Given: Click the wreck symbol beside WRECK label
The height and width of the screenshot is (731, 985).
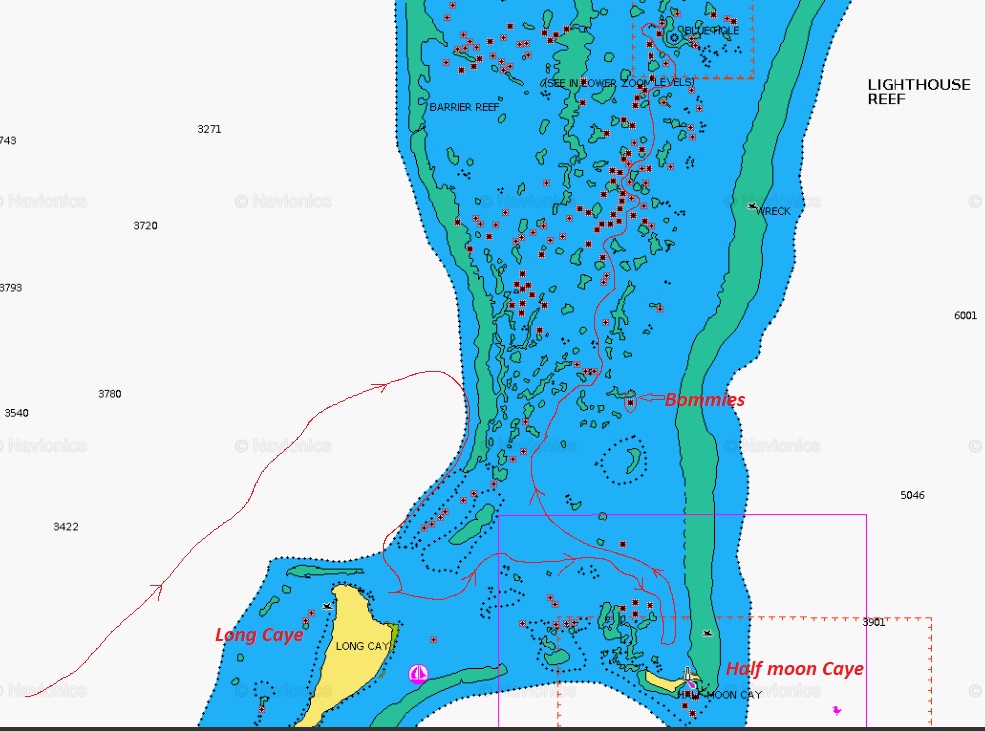Looking at the screenshot, I should click(x=753, y=206).
